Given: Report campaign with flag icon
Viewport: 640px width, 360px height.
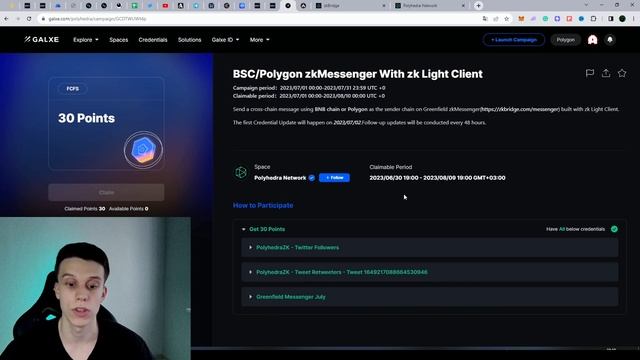Looking at the screenshot, I should 590,73.
